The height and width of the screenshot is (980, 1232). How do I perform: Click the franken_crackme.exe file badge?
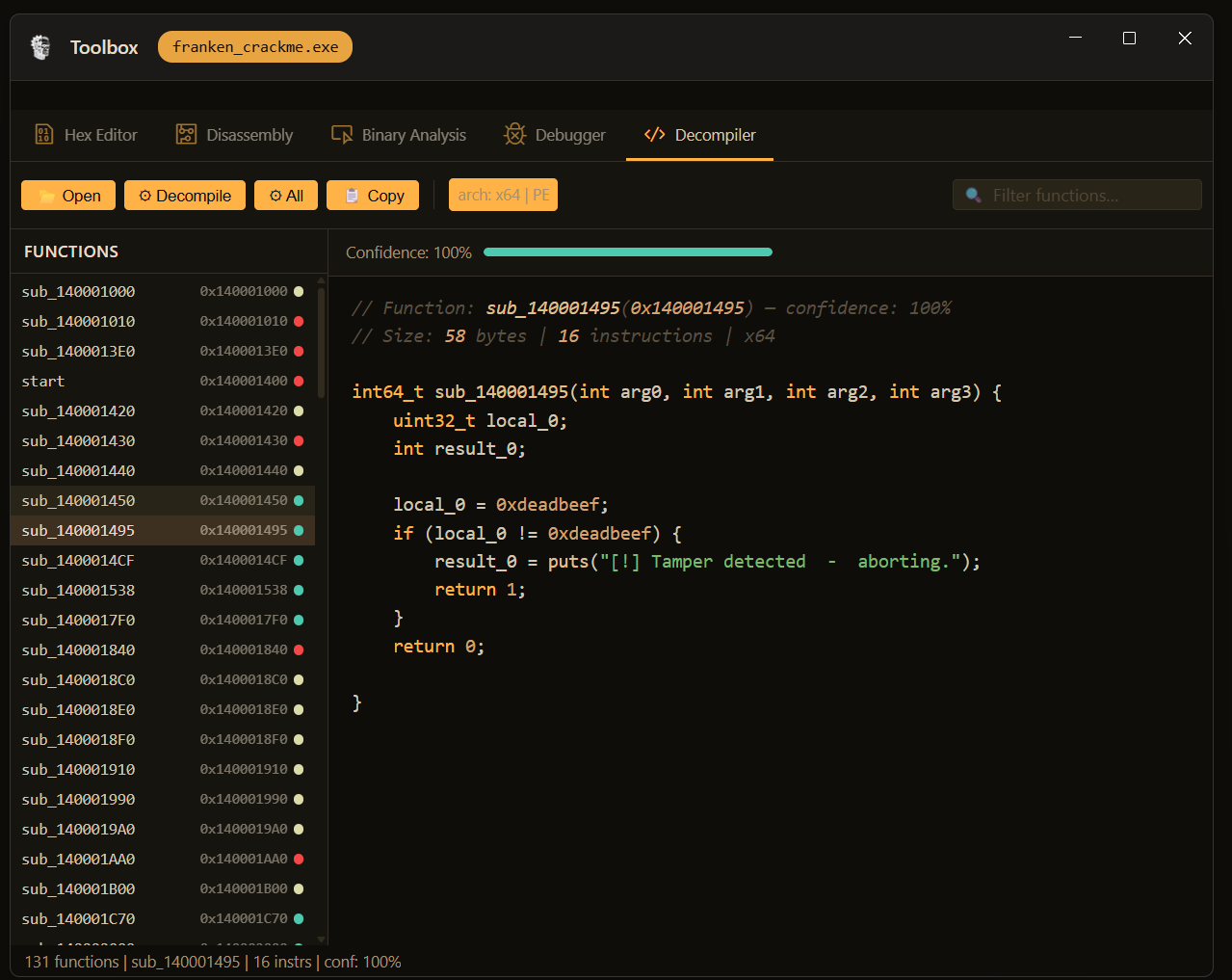coord(255,46)
